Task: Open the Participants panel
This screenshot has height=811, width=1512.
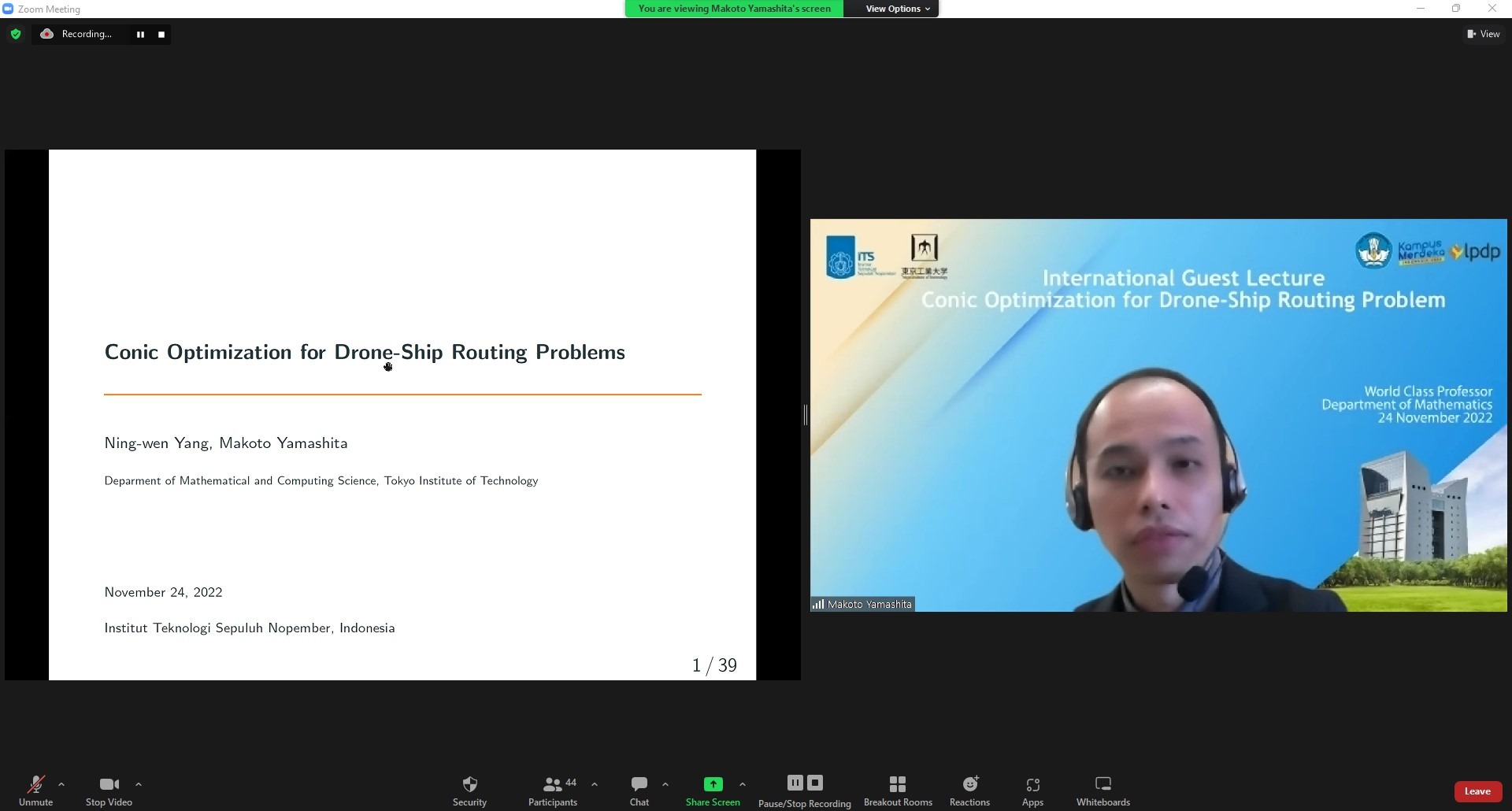Action: [553, 791]
